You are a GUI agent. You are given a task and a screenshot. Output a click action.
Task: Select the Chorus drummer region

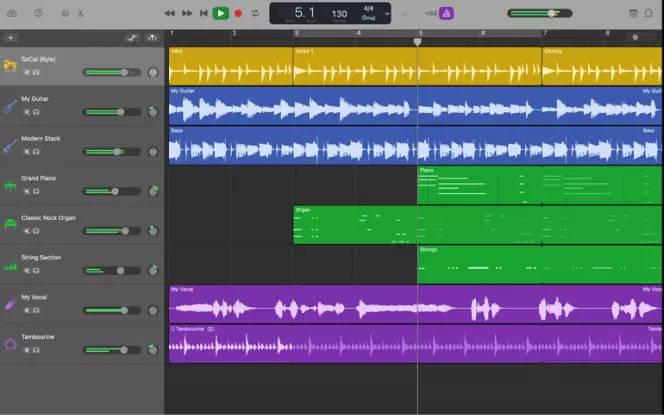(x=603, y=66)
